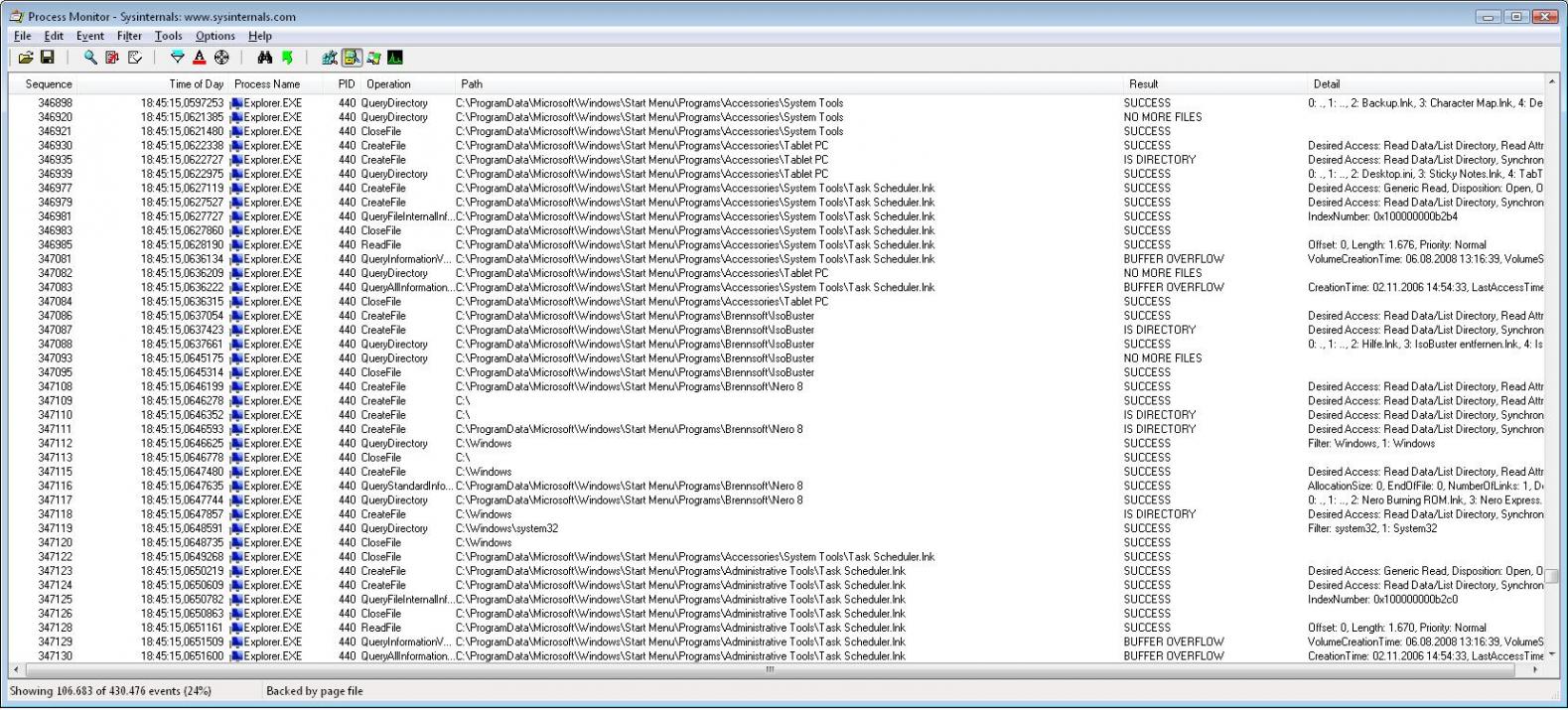
Task: Save the event log with the floppy icon
Action: click(47, 58)
